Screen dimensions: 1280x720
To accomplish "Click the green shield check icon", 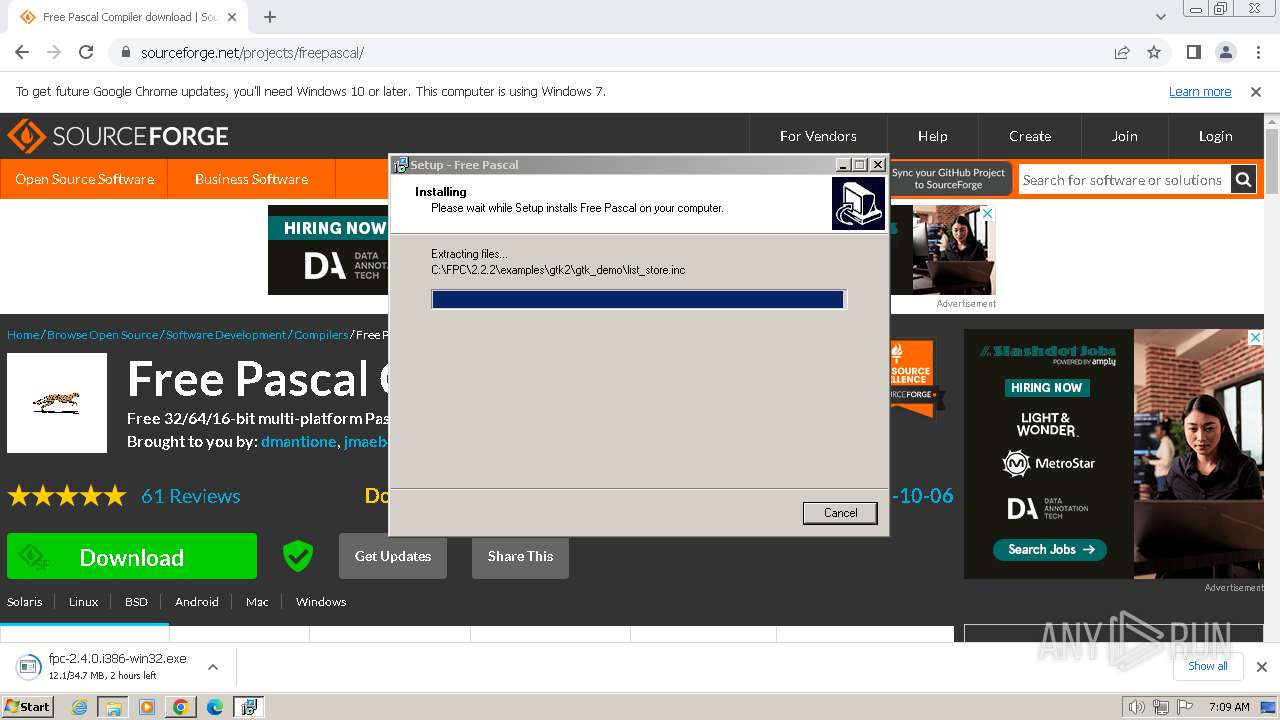I will 297,556.
